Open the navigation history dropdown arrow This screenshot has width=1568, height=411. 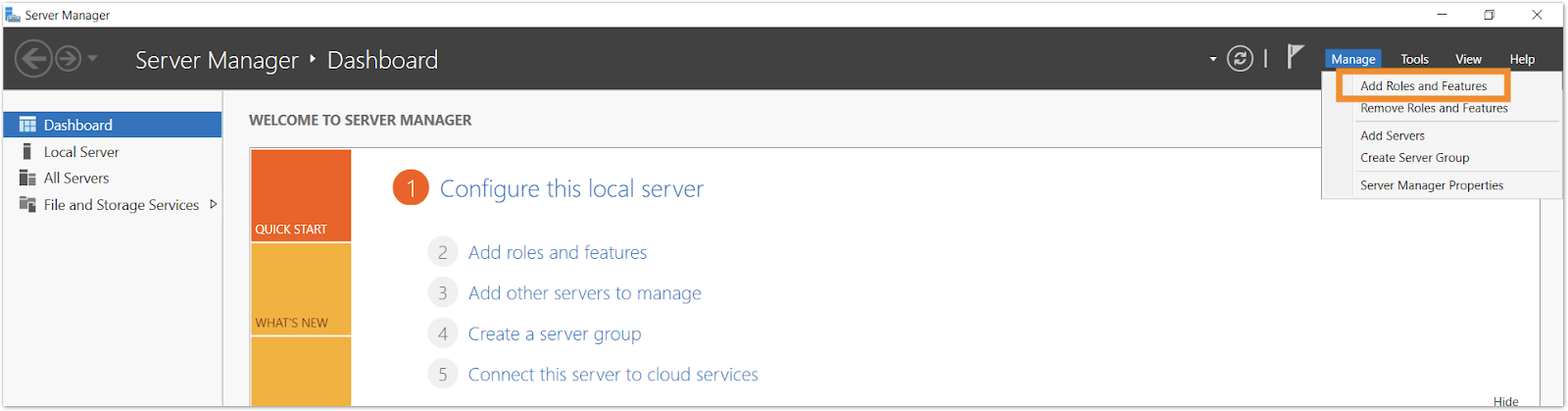93,59
